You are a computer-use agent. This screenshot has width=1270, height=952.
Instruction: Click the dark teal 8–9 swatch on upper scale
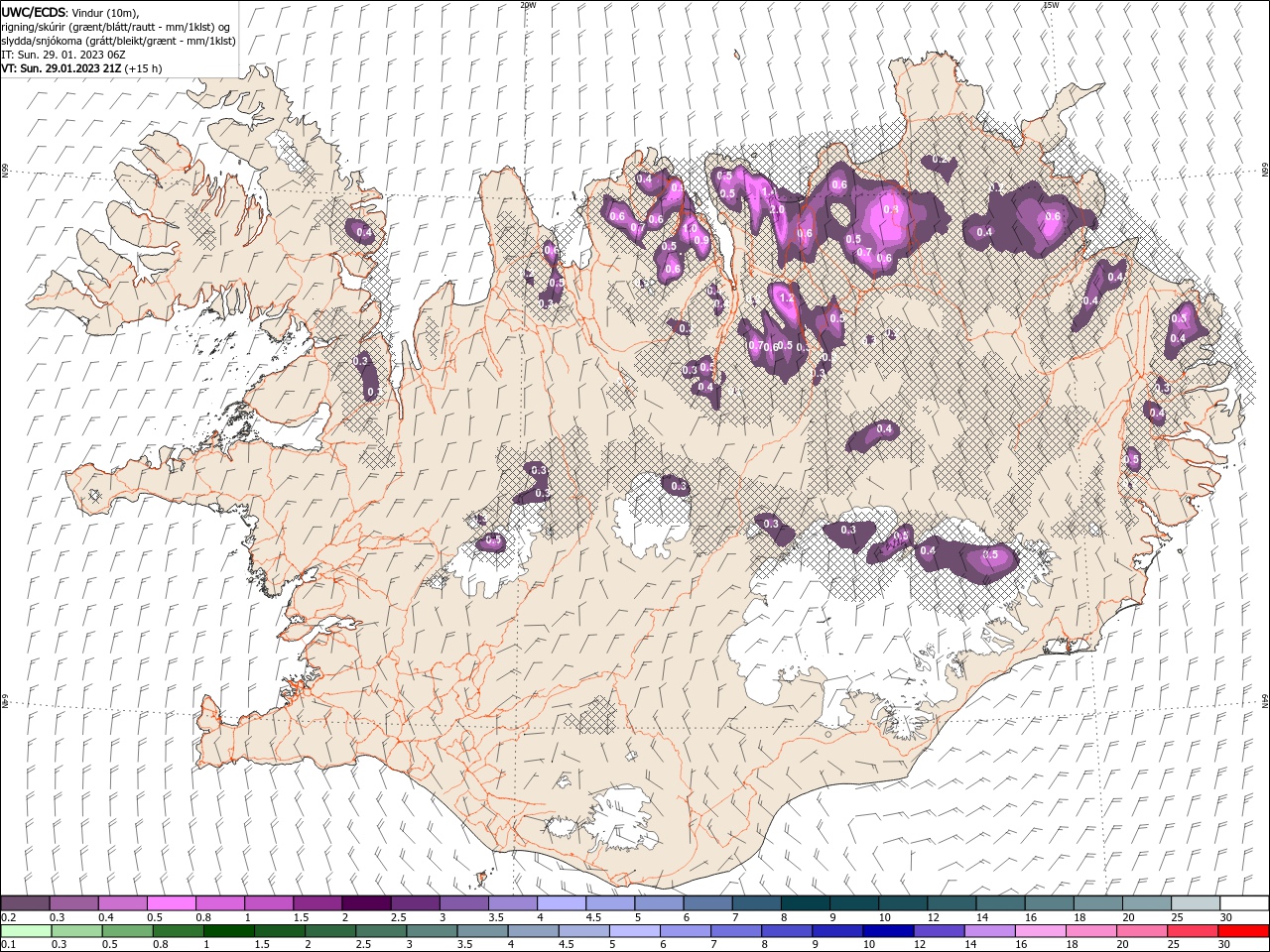coord(804,903)
